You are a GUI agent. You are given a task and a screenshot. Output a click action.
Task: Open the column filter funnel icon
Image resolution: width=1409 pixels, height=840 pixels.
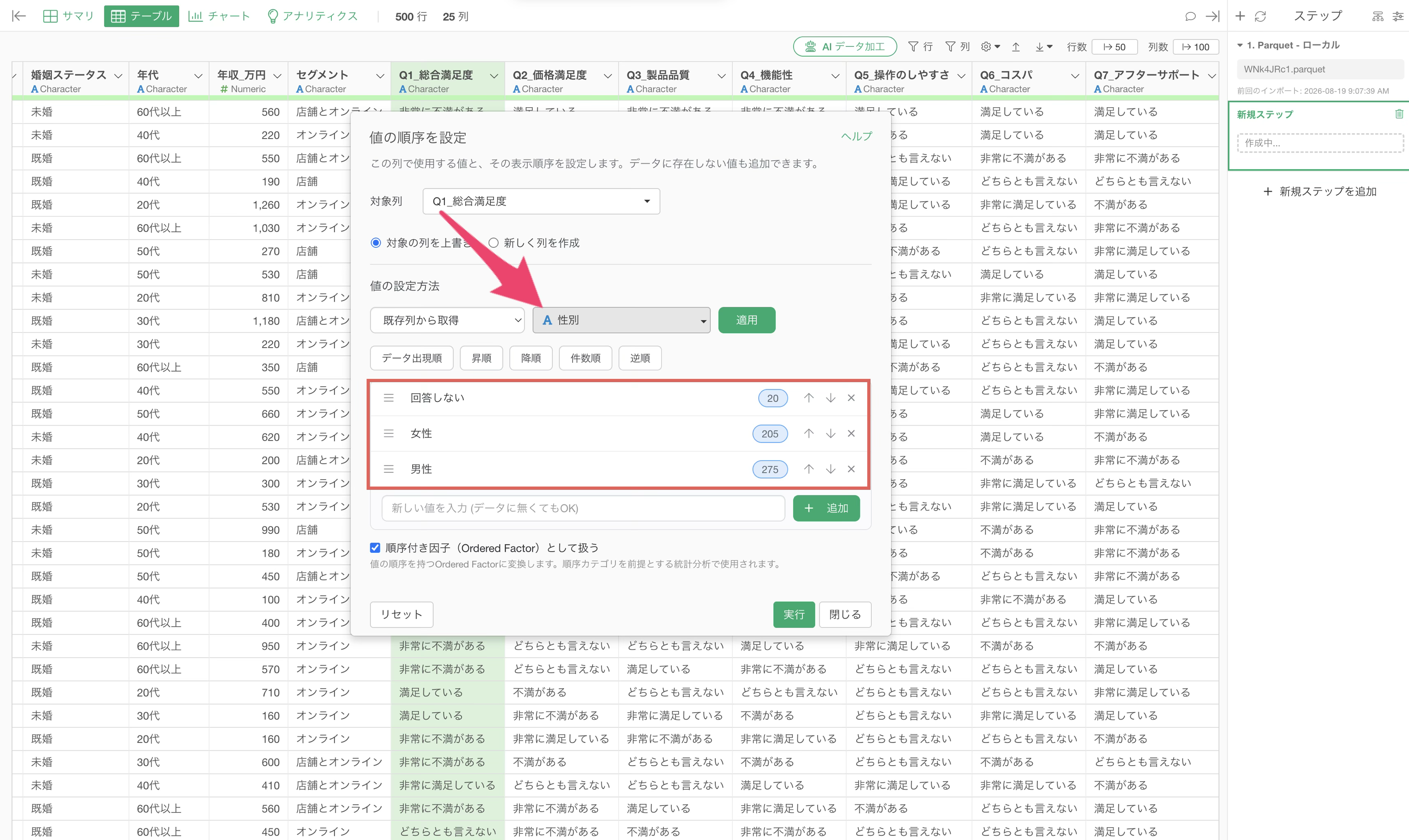[950, 46]
